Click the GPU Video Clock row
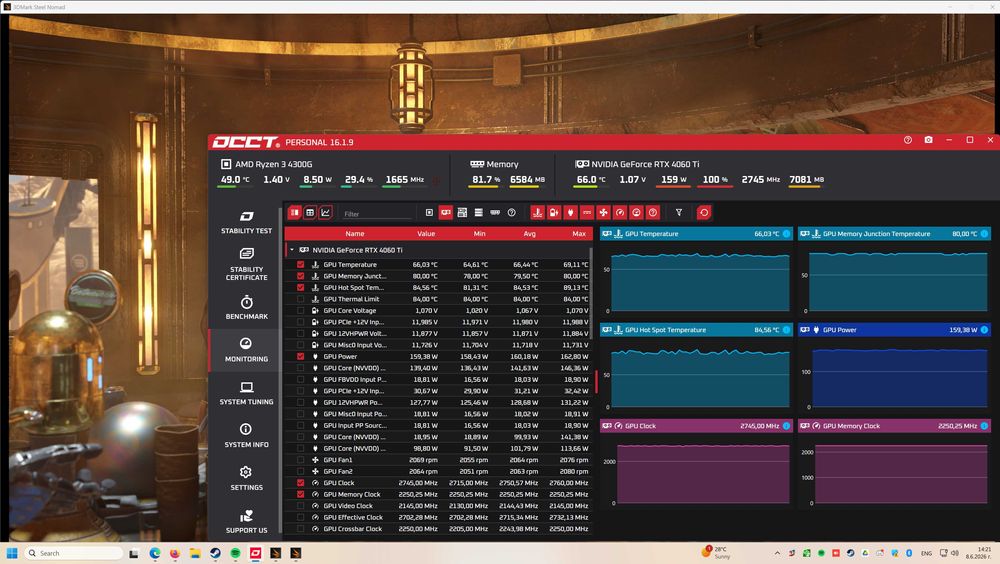This screenshot has width=1000, height=564. pyautogui.click(x=439, y=505)
